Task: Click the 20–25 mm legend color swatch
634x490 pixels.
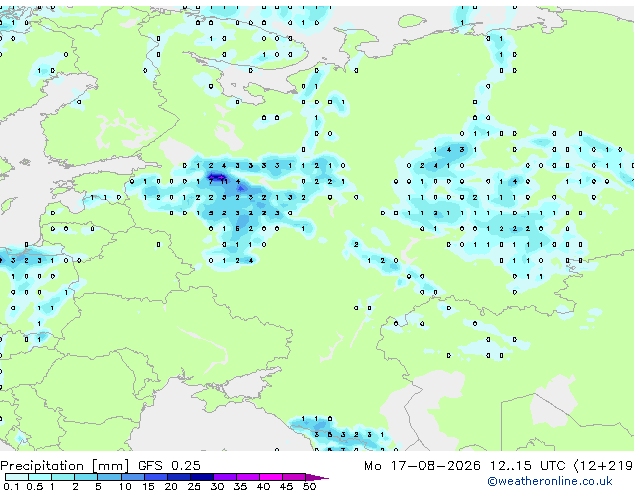Action: click(x=178, y=477)
